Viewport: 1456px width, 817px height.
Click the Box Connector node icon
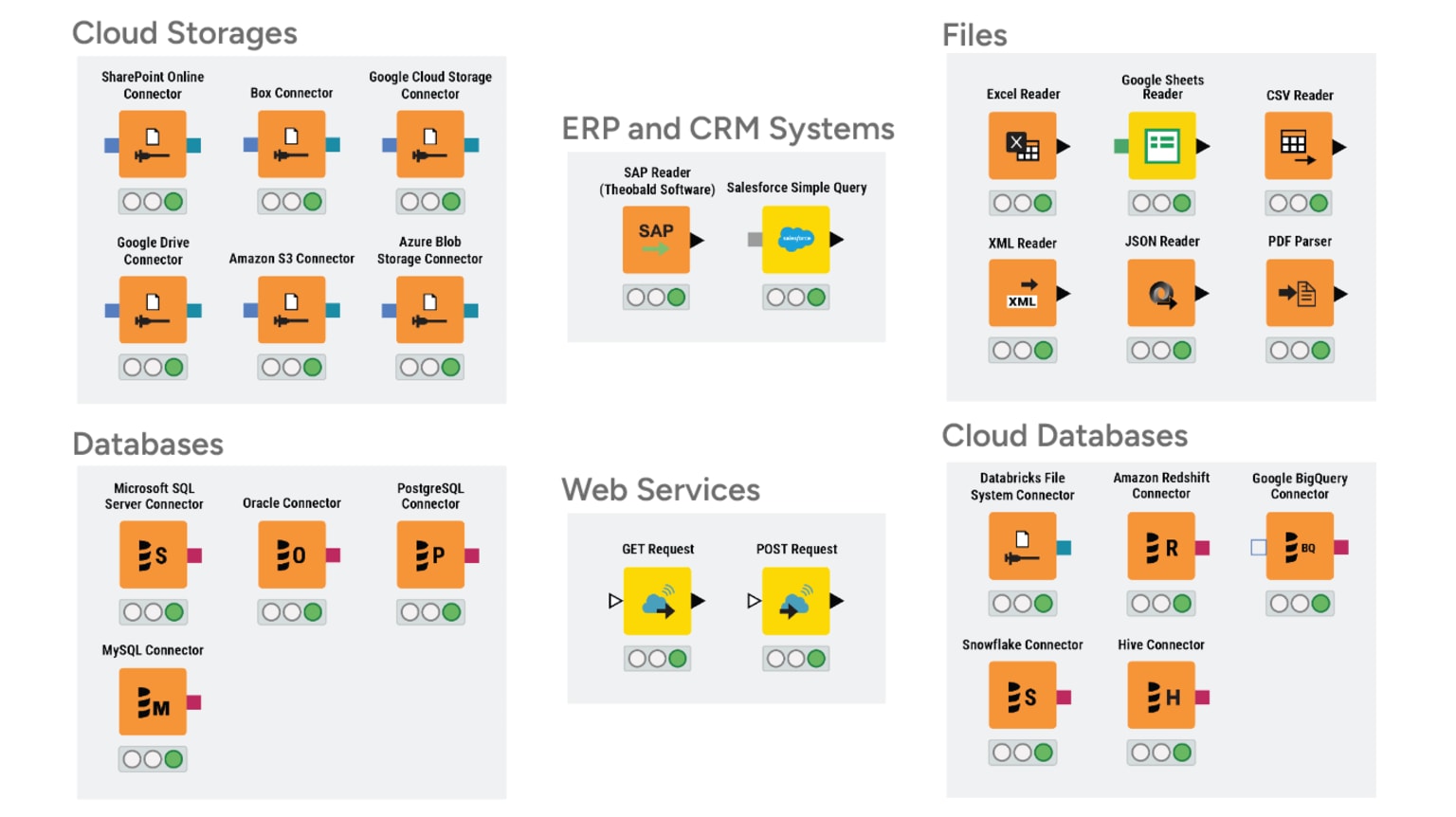(291, 144)
